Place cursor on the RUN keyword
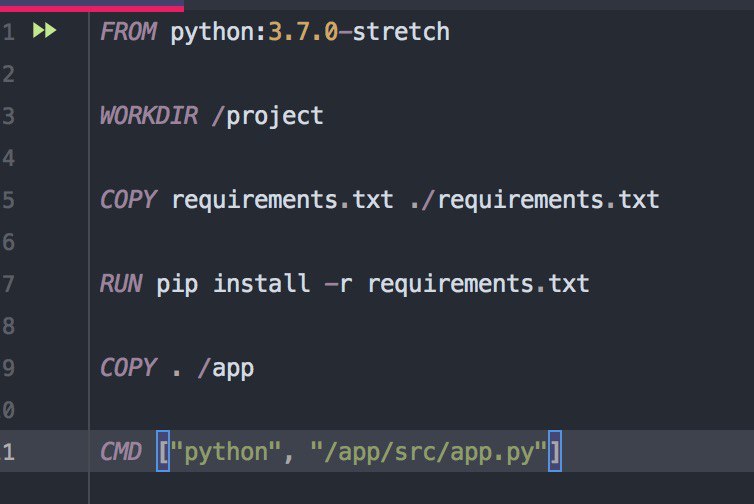754x504 pixels. click(121, 284)
